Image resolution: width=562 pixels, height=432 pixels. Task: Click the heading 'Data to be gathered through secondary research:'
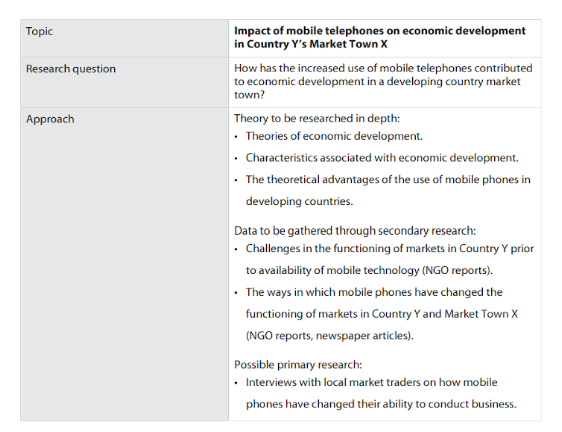click(355, 231)
